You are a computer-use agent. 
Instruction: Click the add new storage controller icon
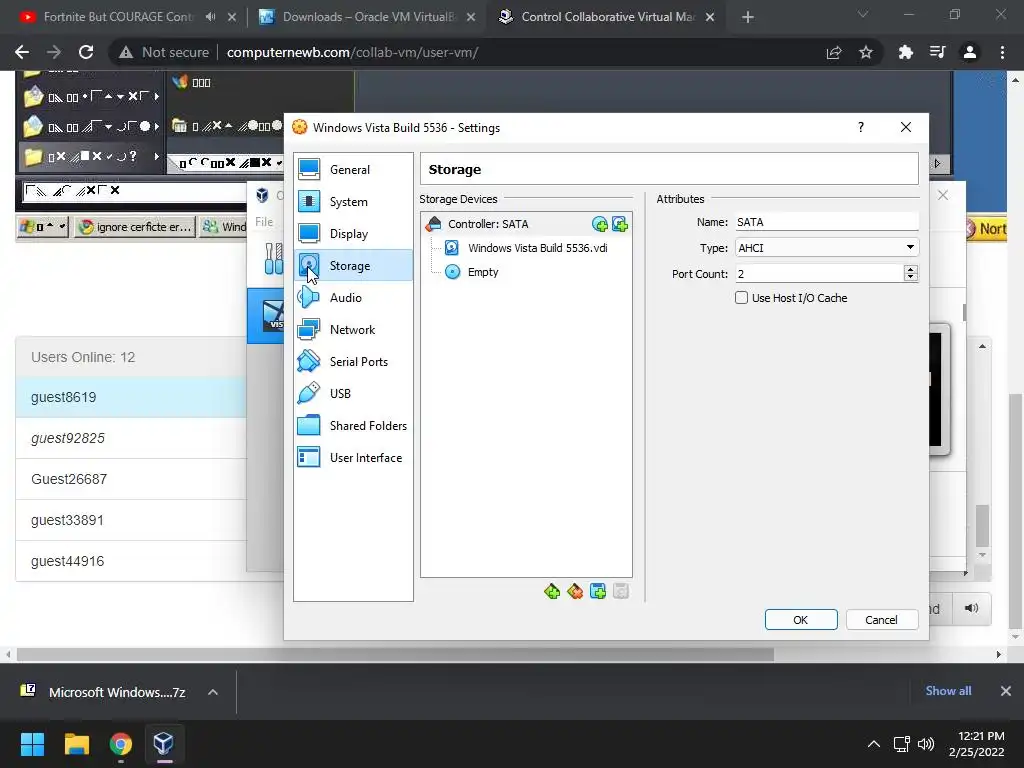(x=552, y=592)
